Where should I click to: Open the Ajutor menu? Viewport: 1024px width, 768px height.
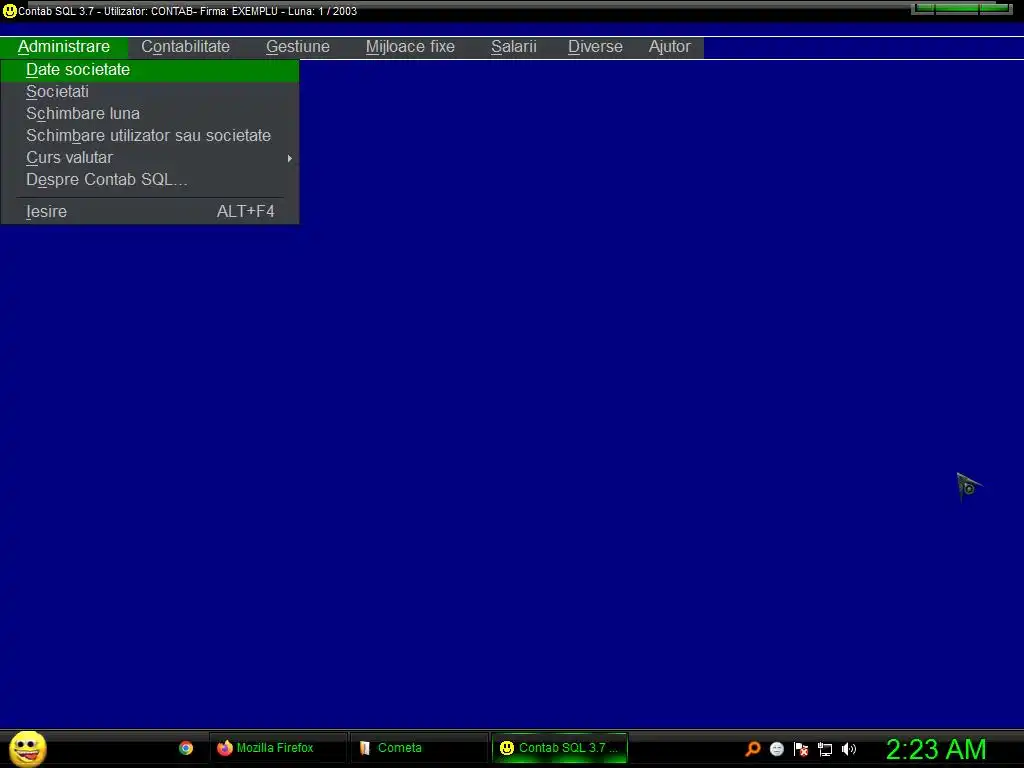[669, 47]
